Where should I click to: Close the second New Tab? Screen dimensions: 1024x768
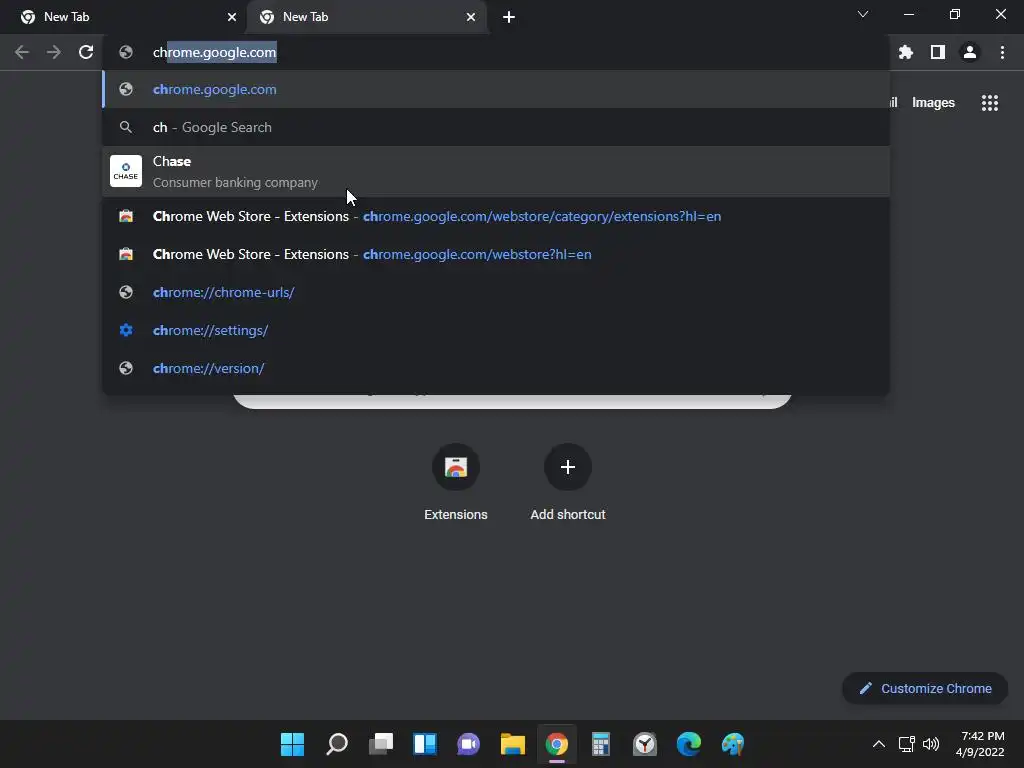tap(471, 17)
